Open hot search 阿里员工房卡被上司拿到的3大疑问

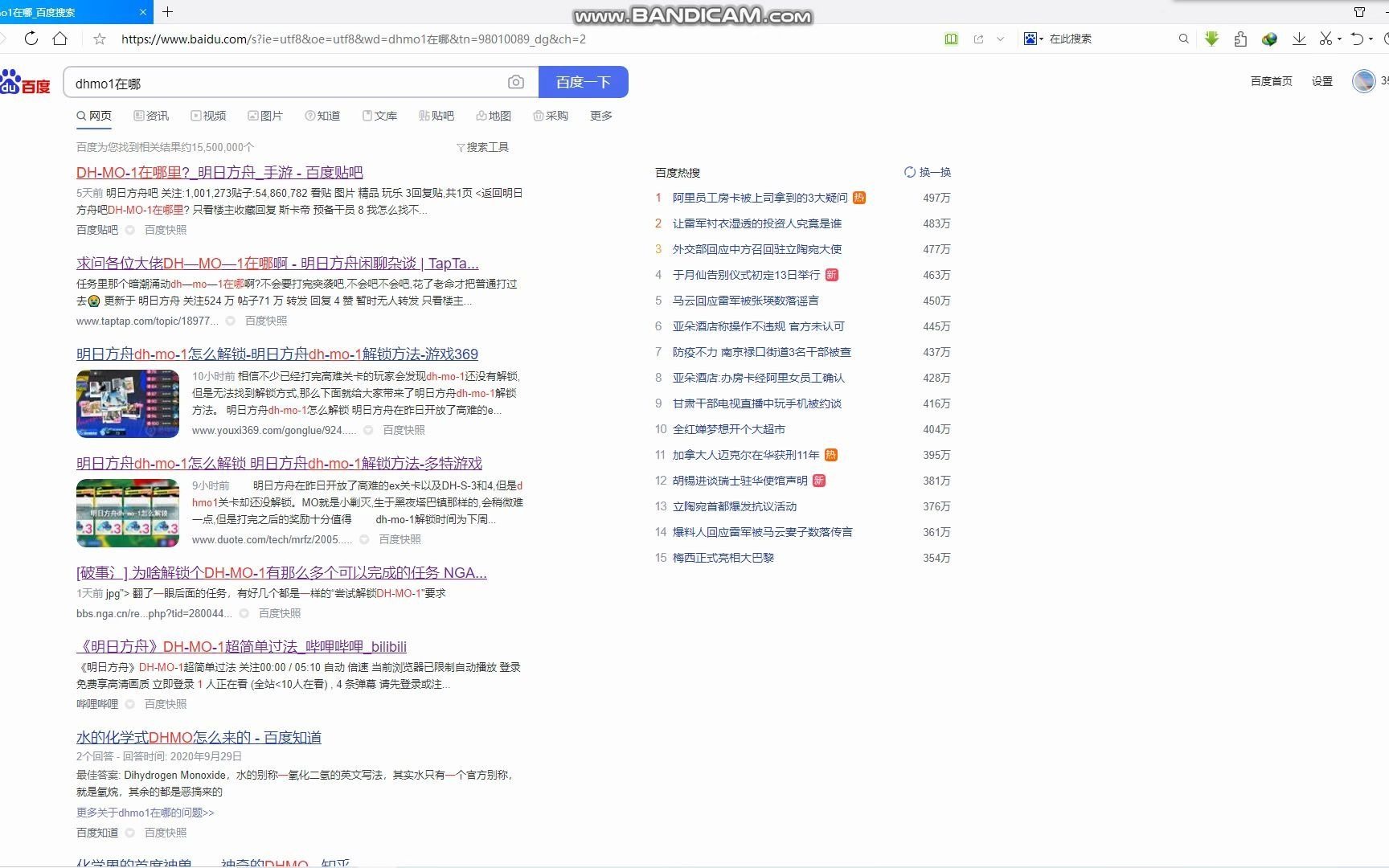(760, 198)
